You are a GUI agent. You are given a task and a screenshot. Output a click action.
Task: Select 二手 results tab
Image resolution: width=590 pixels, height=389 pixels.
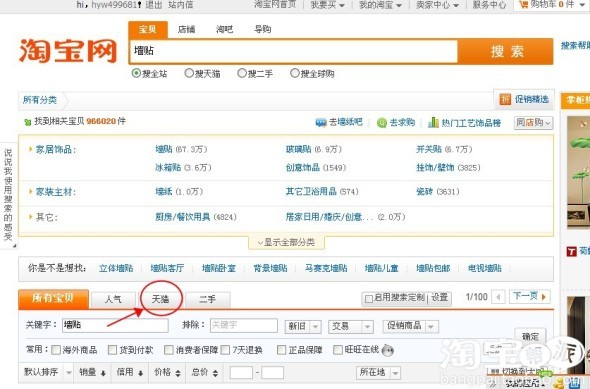tap(207, 300)
